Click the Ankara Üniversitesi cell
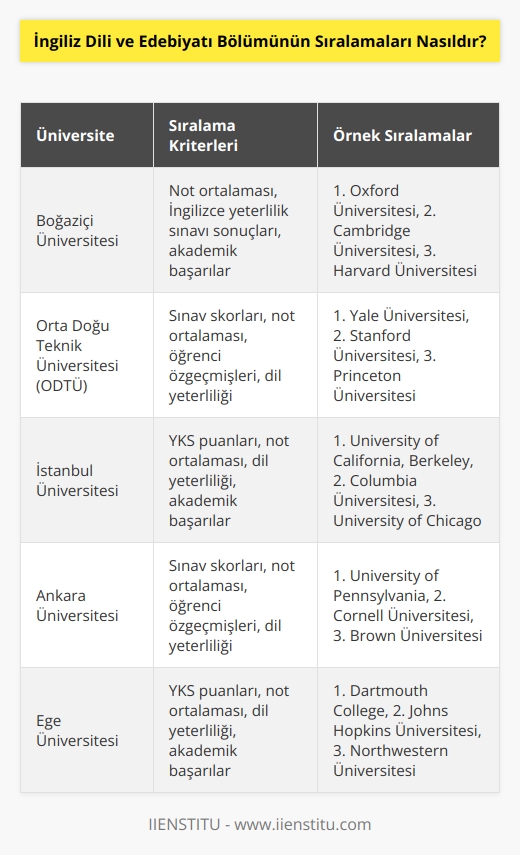The width and height of the screenshot is (520, 855). (x=87, y=605)
